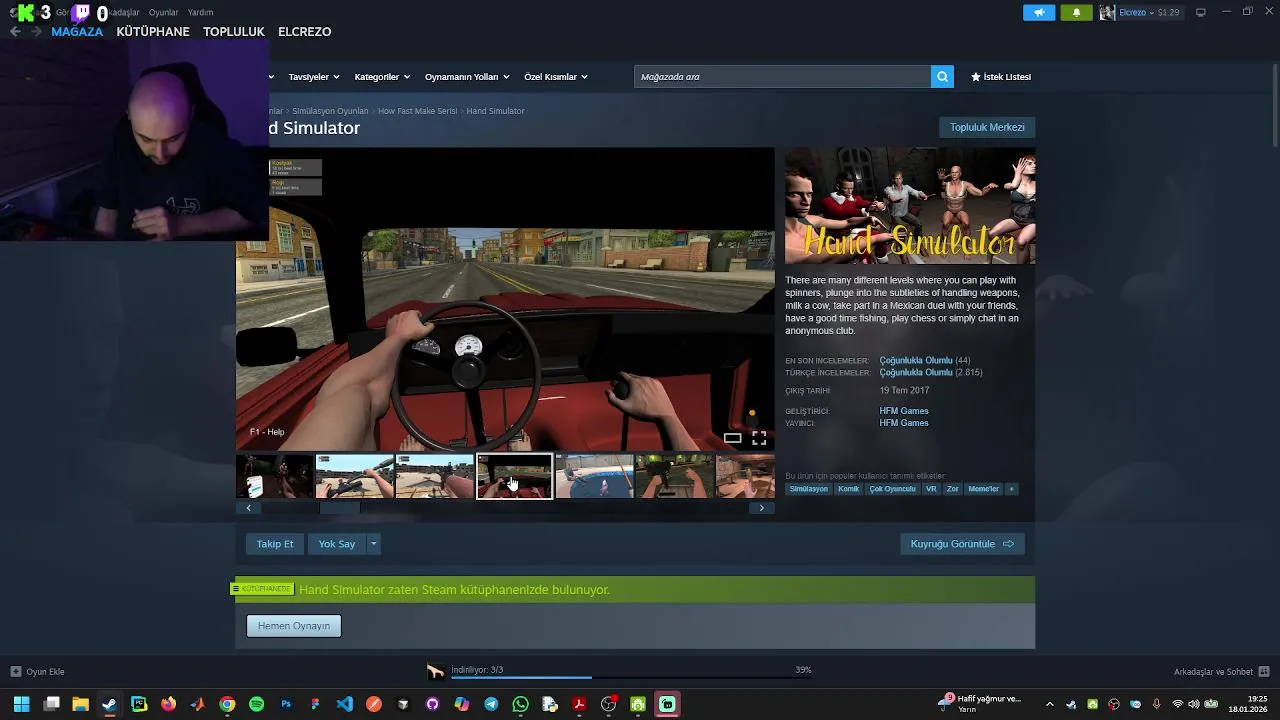This screenshot has width=1280, height=720.
Task: Click Kuyruğu Görüntüle button
Action: click(962, 544)
